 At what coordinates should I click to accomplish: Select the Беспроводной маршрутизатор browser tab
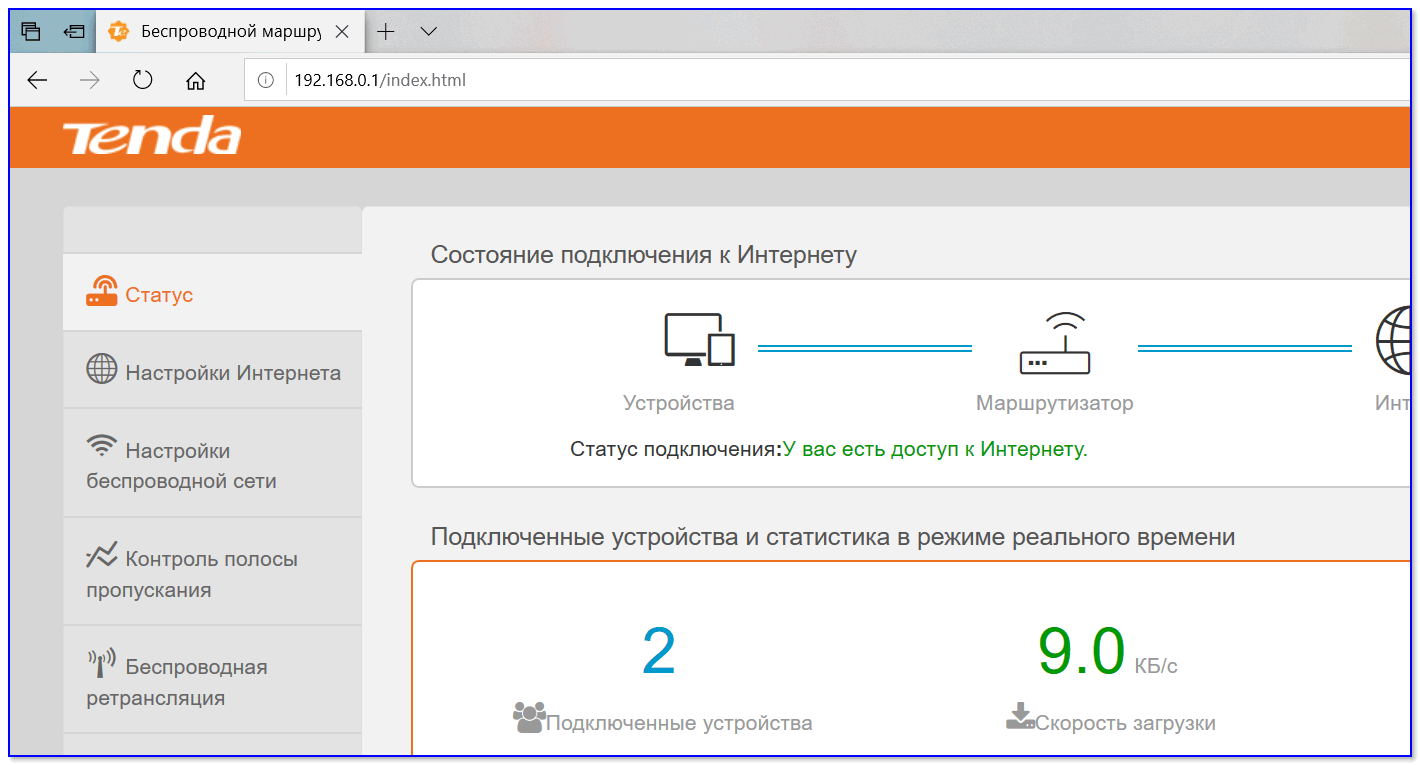click(230, 31)
